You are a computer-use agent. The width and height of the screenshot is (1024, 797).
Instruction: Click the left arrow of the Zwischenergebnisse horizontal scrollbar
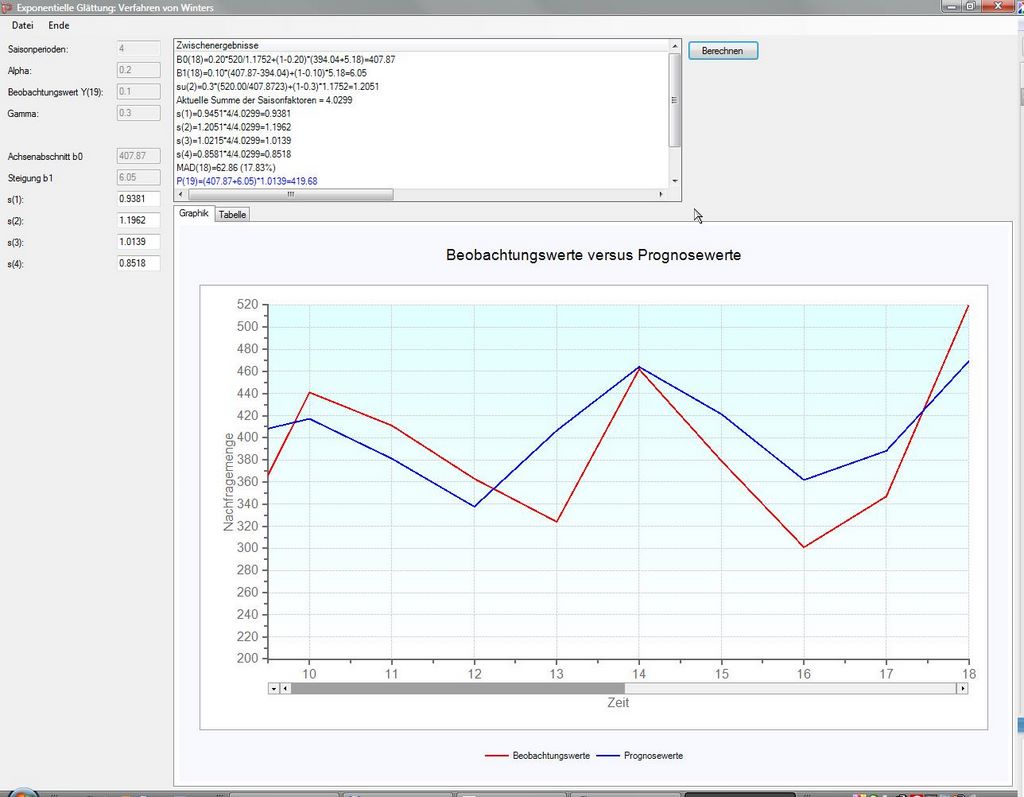pyautogui.click(x=180, y=194)
